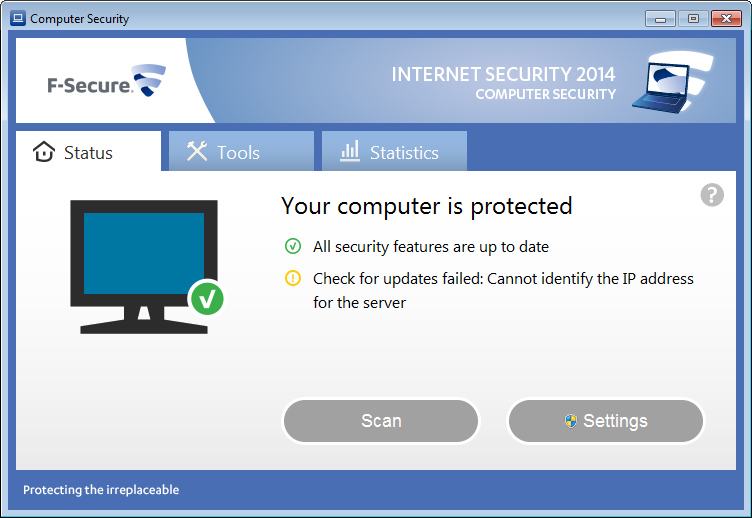Select the Status tab
This screenshot has height=518, width=752.
[88, 152]
